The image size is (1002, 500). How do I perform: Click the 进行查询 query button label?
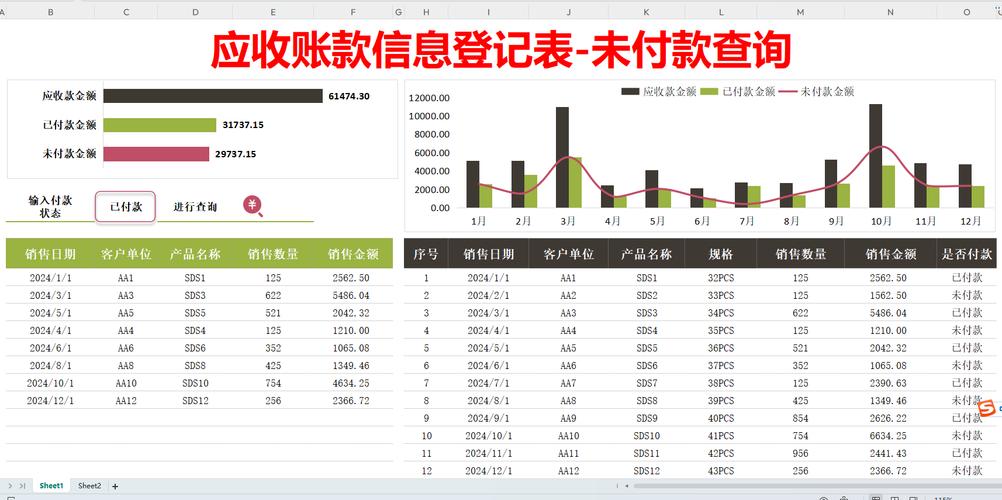pyautogui.click(x=195, y=207)
